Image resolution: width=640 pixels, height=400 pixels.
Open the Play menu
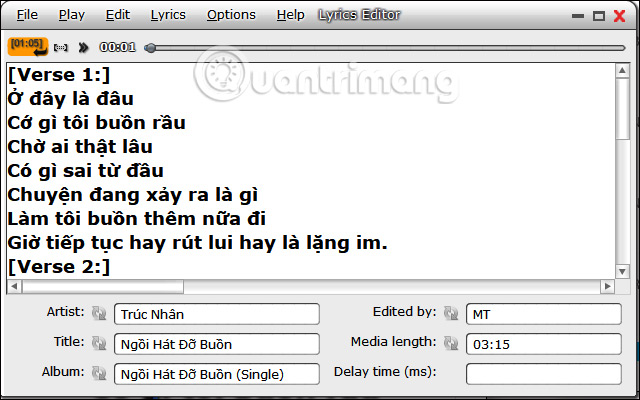pyautogui.click(x=72, y=15)
